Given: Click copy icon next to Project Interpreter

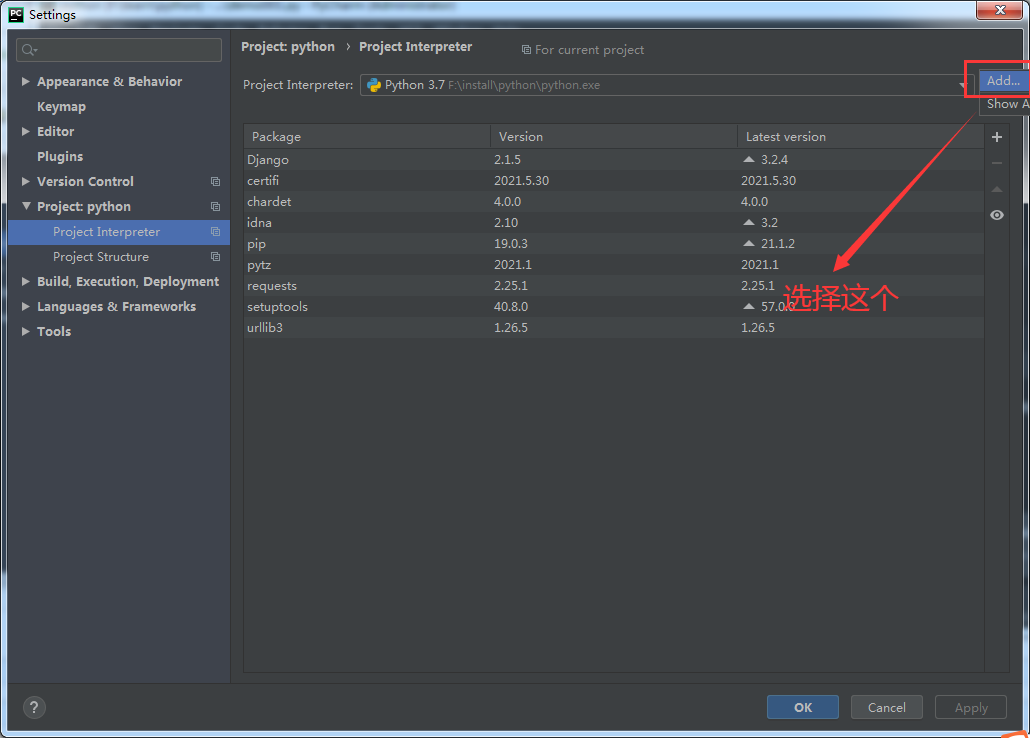Looking at the screenshot, I should click(x=215, y=231).
